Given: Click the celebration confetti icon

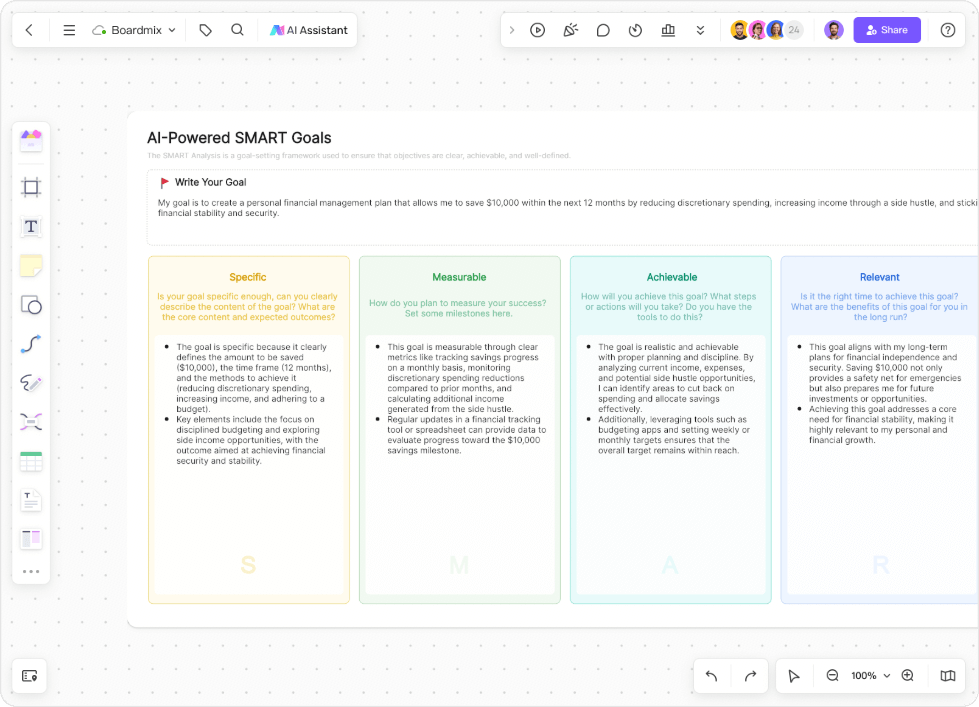Looking at the screenshot, I should [x=571, y=30].
